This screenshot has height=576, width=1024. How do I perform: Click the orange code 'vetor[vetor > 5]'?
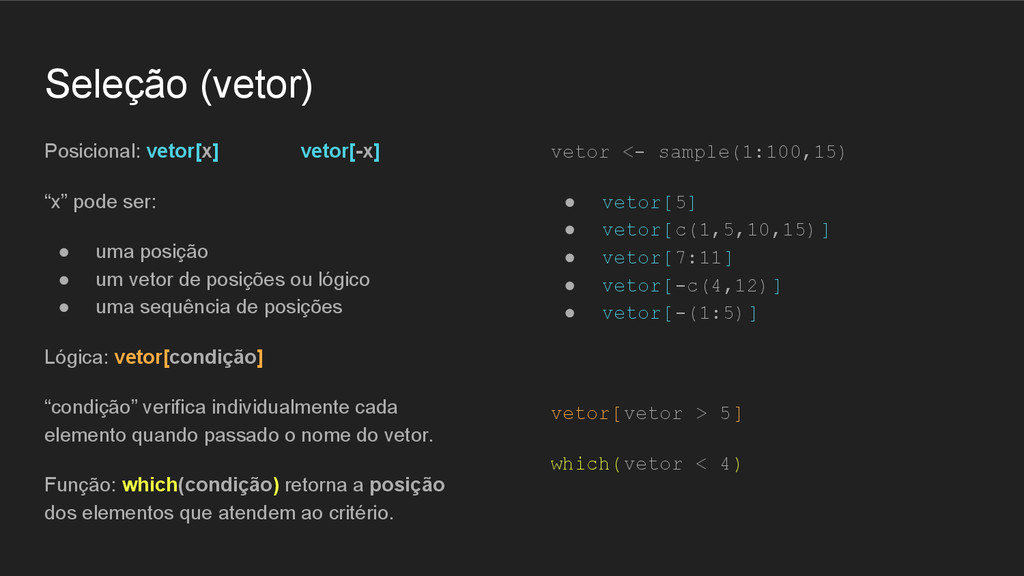pyautogui.click(x=647, y=413)
